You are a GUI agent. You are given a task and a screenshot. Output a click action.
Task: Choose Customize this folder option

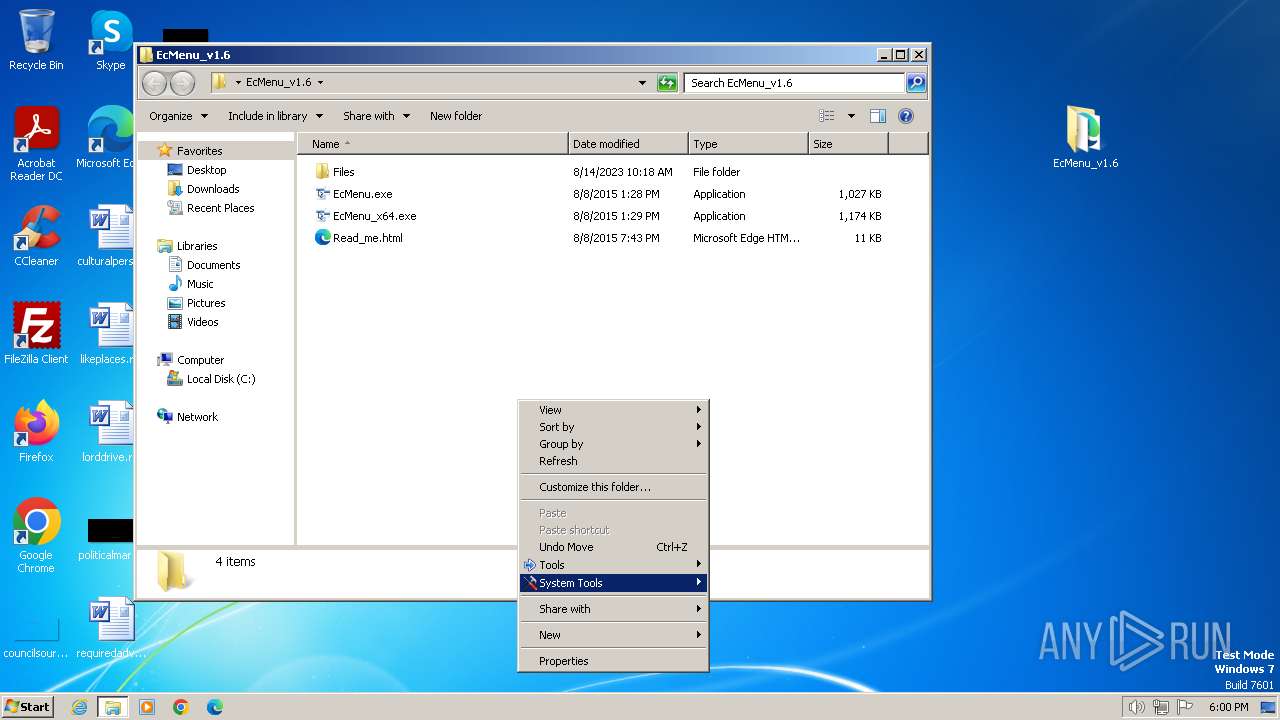click(613, 487)
